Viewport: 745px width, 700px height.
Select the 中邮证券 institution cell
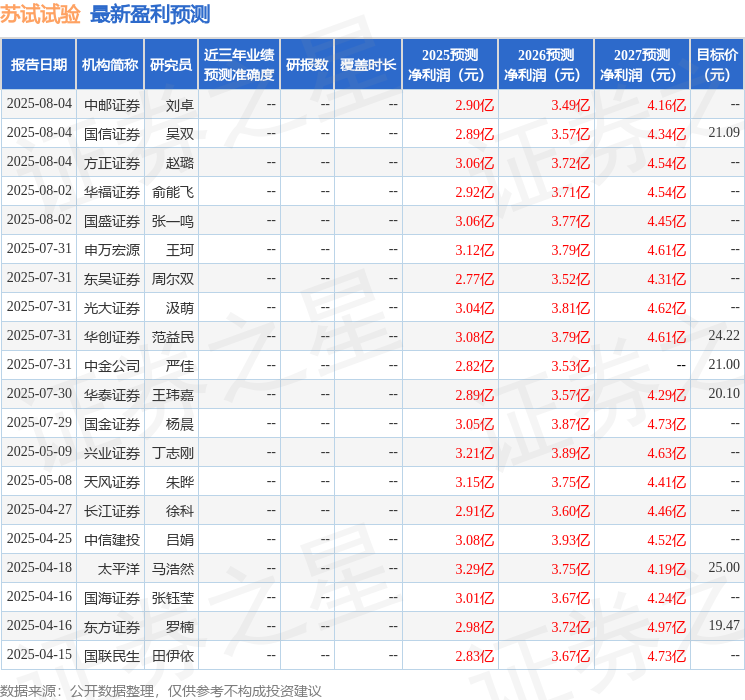tap(112, 105)
